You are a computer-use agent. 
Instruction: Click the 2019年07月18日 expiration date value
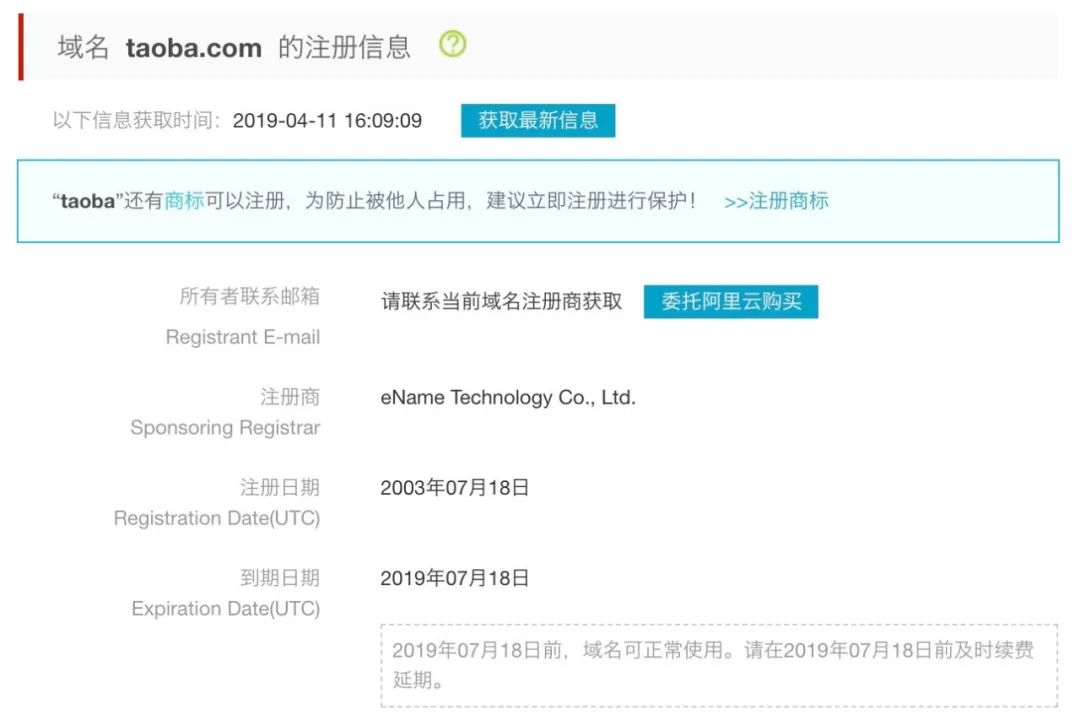point(454,578)
